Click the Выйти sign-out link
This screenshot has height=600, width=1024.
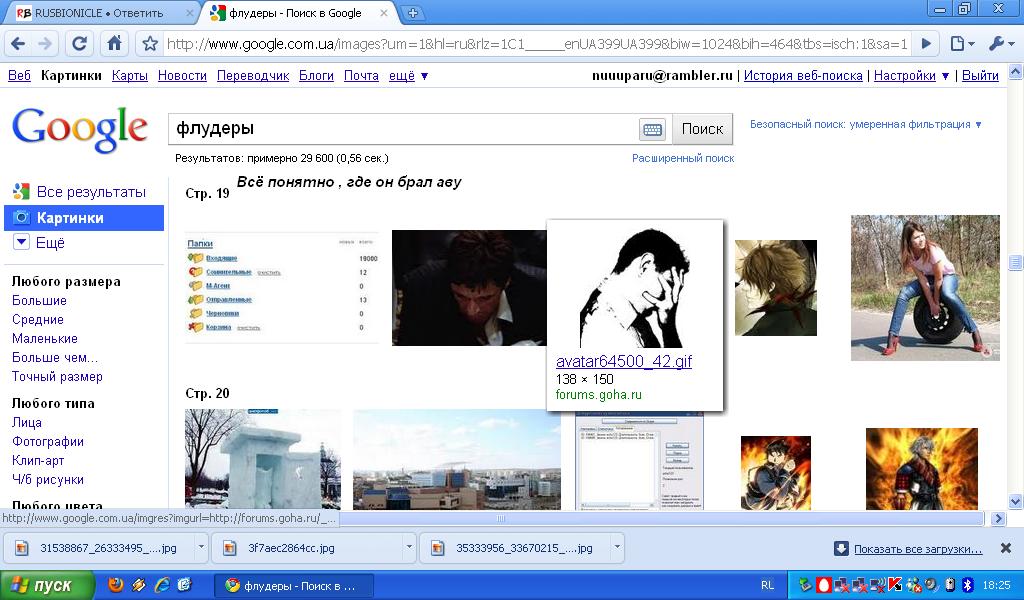[x=980, y=76]
